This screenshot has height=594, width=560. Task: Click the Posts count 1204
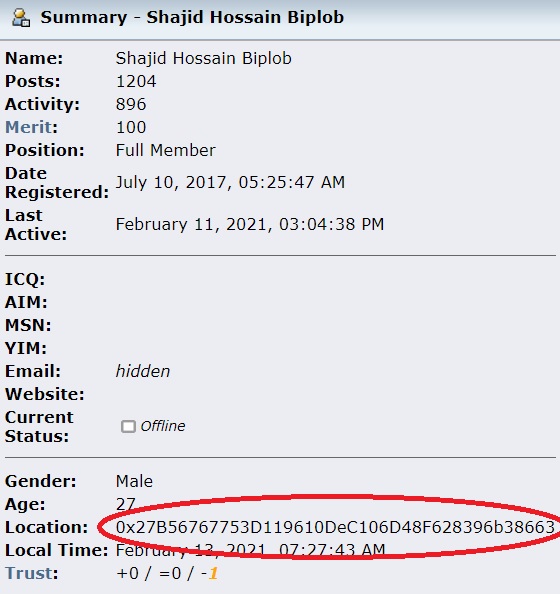(x=136, y=81)
